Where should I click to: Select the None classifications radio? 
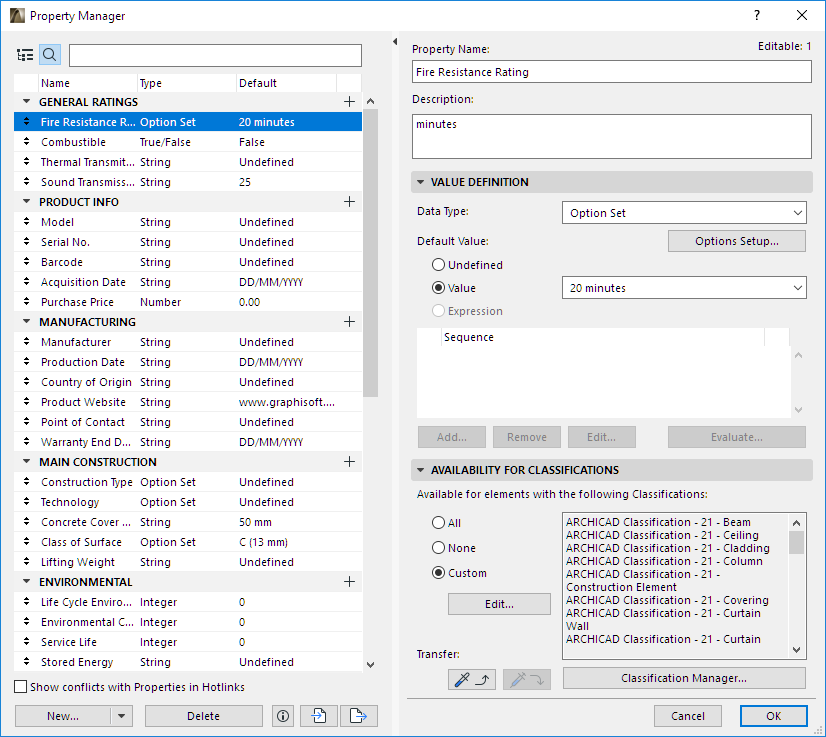[x=438, y=547]
